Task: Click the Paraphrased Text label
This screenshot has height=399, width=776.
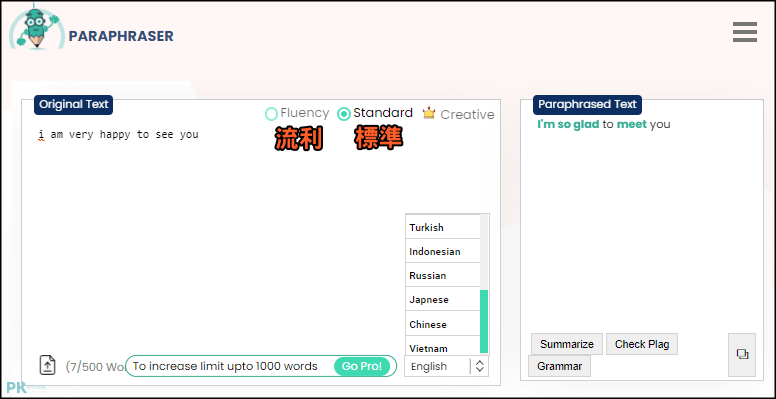Action: tap(587, 104)
